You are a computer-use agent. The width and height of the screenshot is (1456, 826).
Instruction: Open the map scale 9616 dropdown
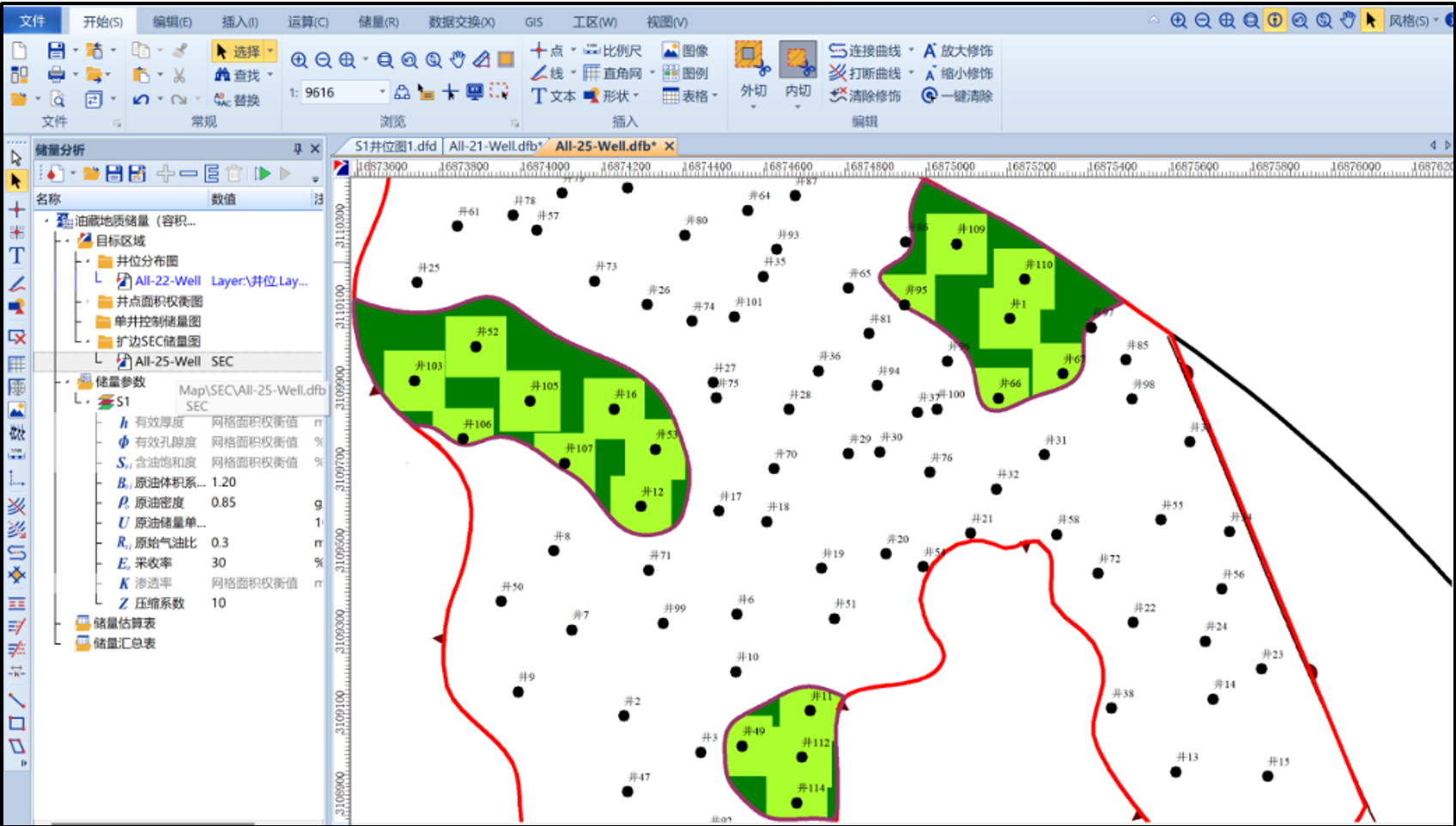click(x=382, y=92)
